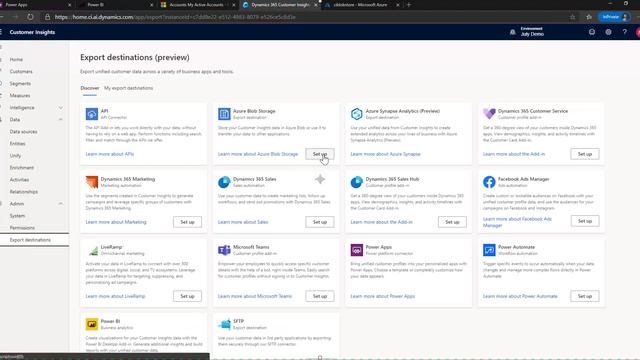Screen dimensions: 640x360
Task: Open Learn more about Azure Synapse
Action: [x=385, y=154]
